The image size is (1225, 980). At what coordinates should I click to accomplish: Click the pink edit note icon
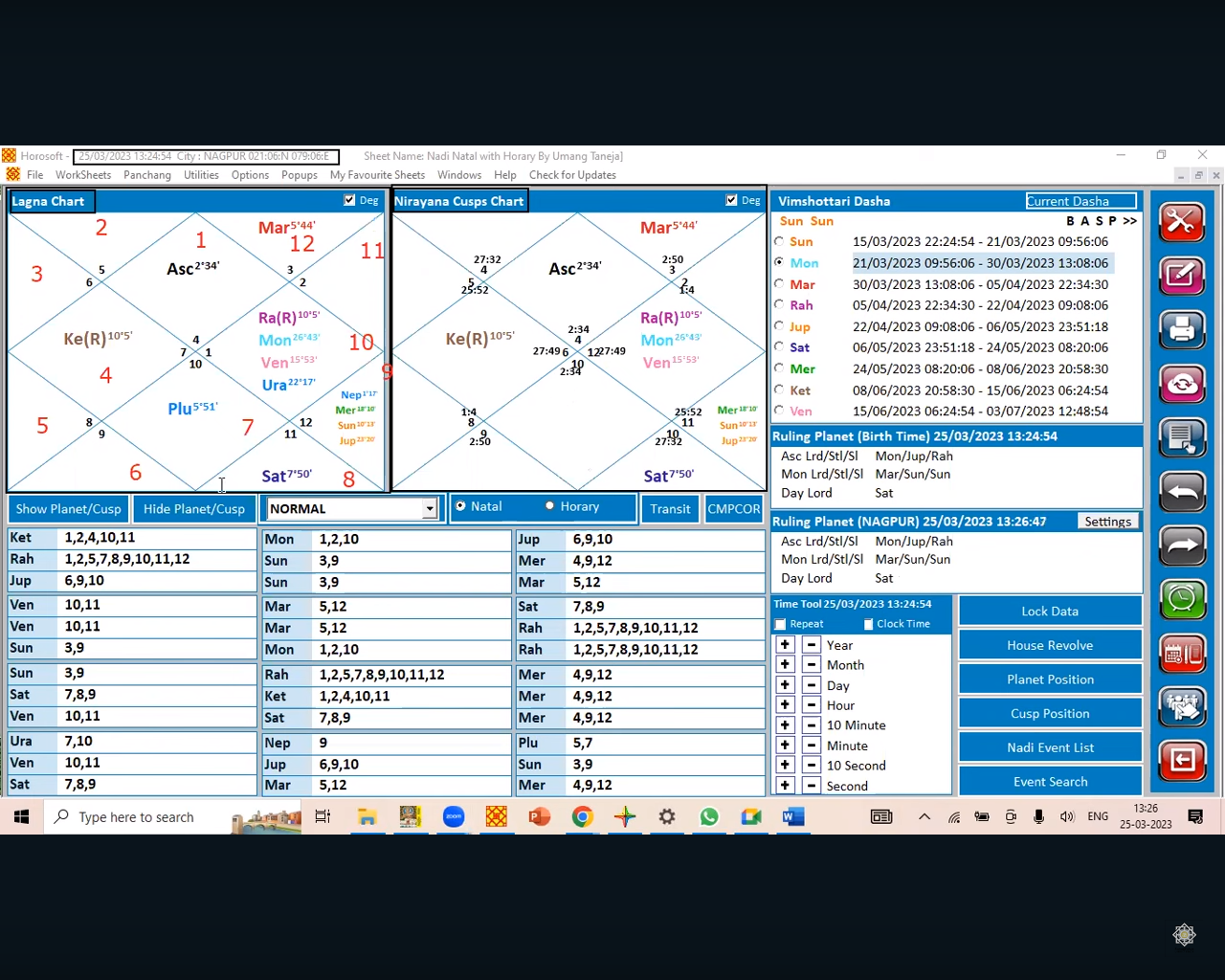[x=1182, y=276]
